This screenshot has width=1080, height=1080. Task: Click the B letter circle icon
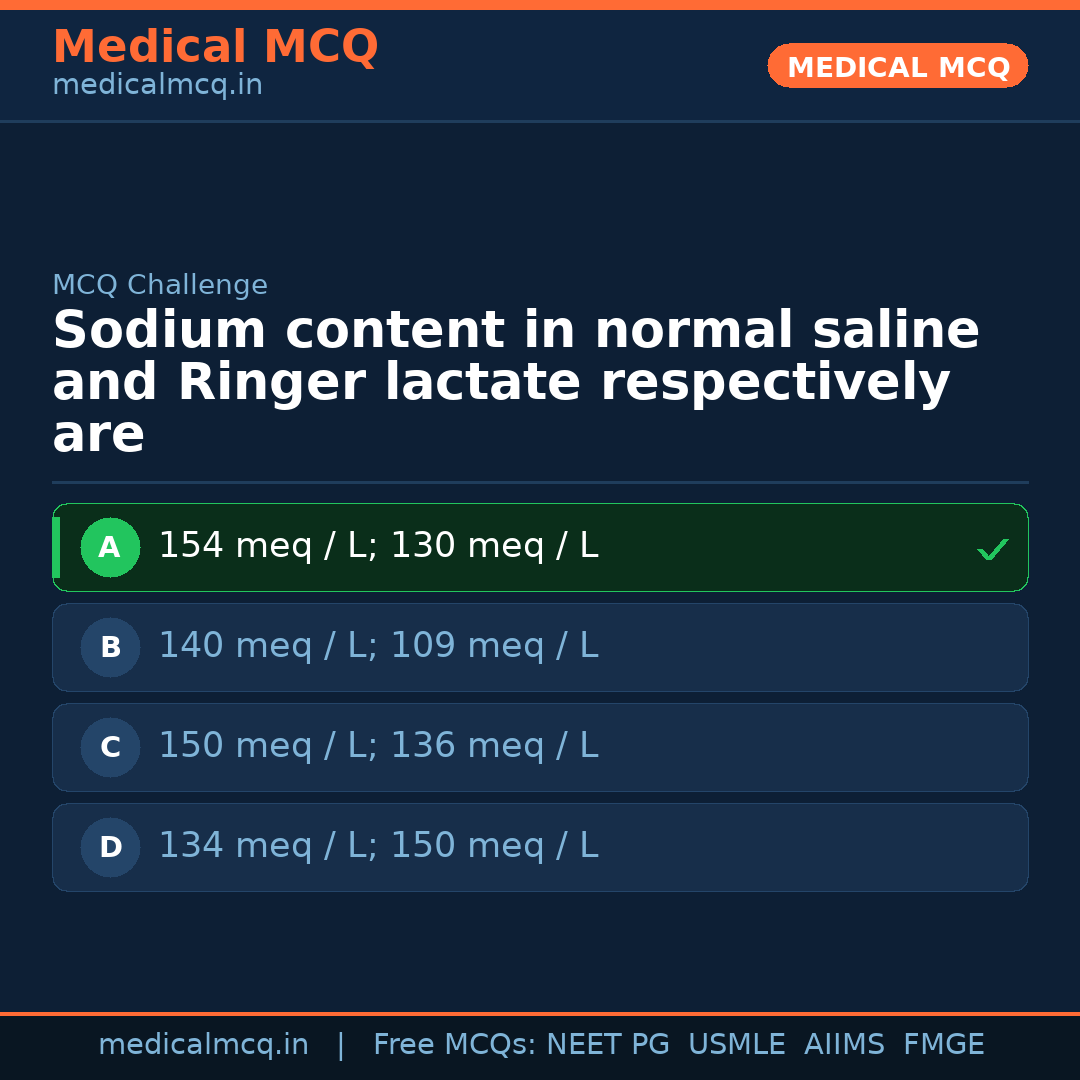coord(110,647)
